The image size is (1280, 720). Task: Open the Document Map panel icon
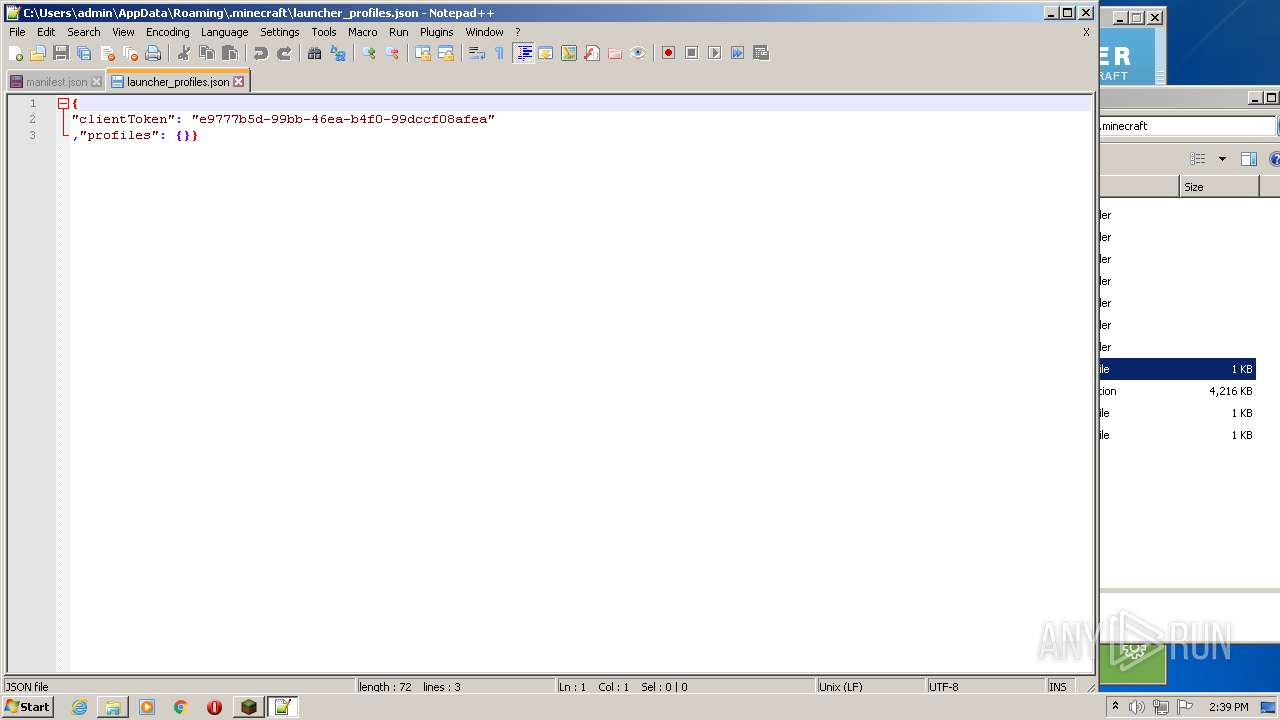click(x=569, y=53)
